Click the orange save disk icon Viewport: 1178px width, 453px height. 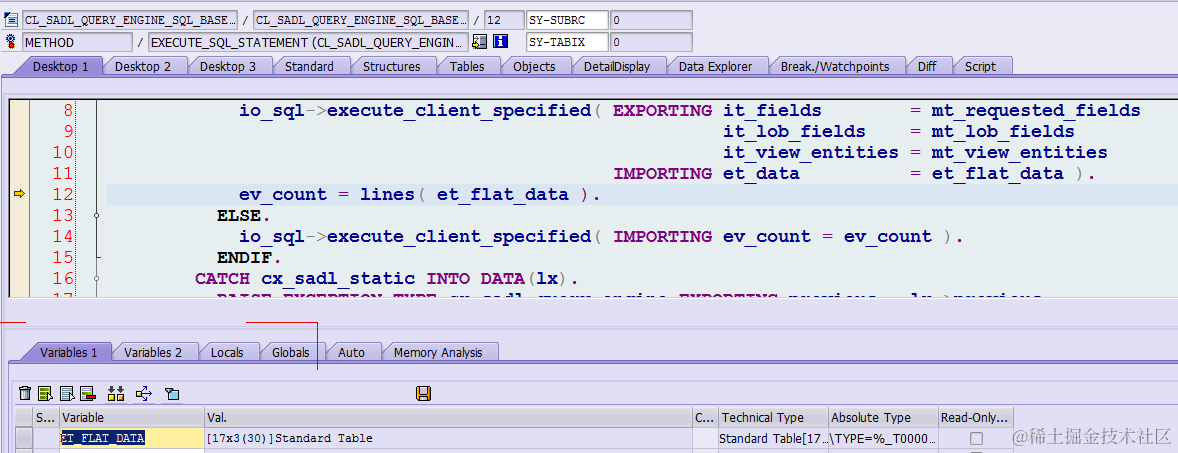coord(423,393)
